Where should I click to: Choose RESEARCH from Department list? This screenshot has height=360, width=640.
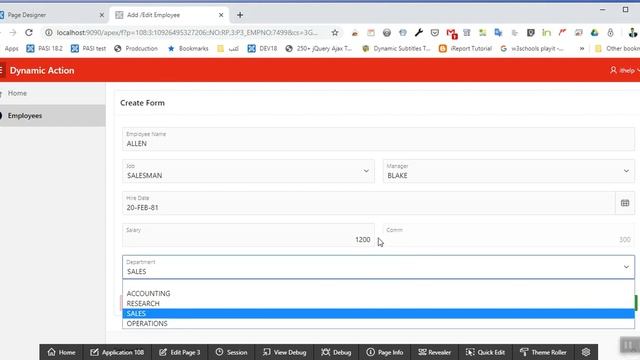click(x=378, y=303)
